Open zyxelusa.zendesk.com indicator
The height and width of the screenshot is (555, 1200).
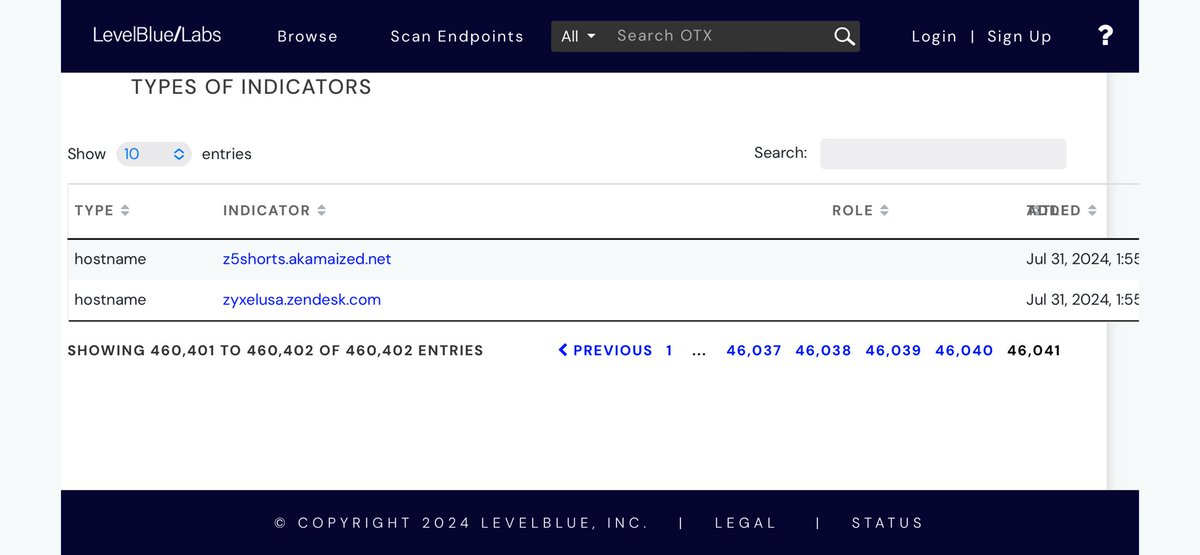[301, 300]
